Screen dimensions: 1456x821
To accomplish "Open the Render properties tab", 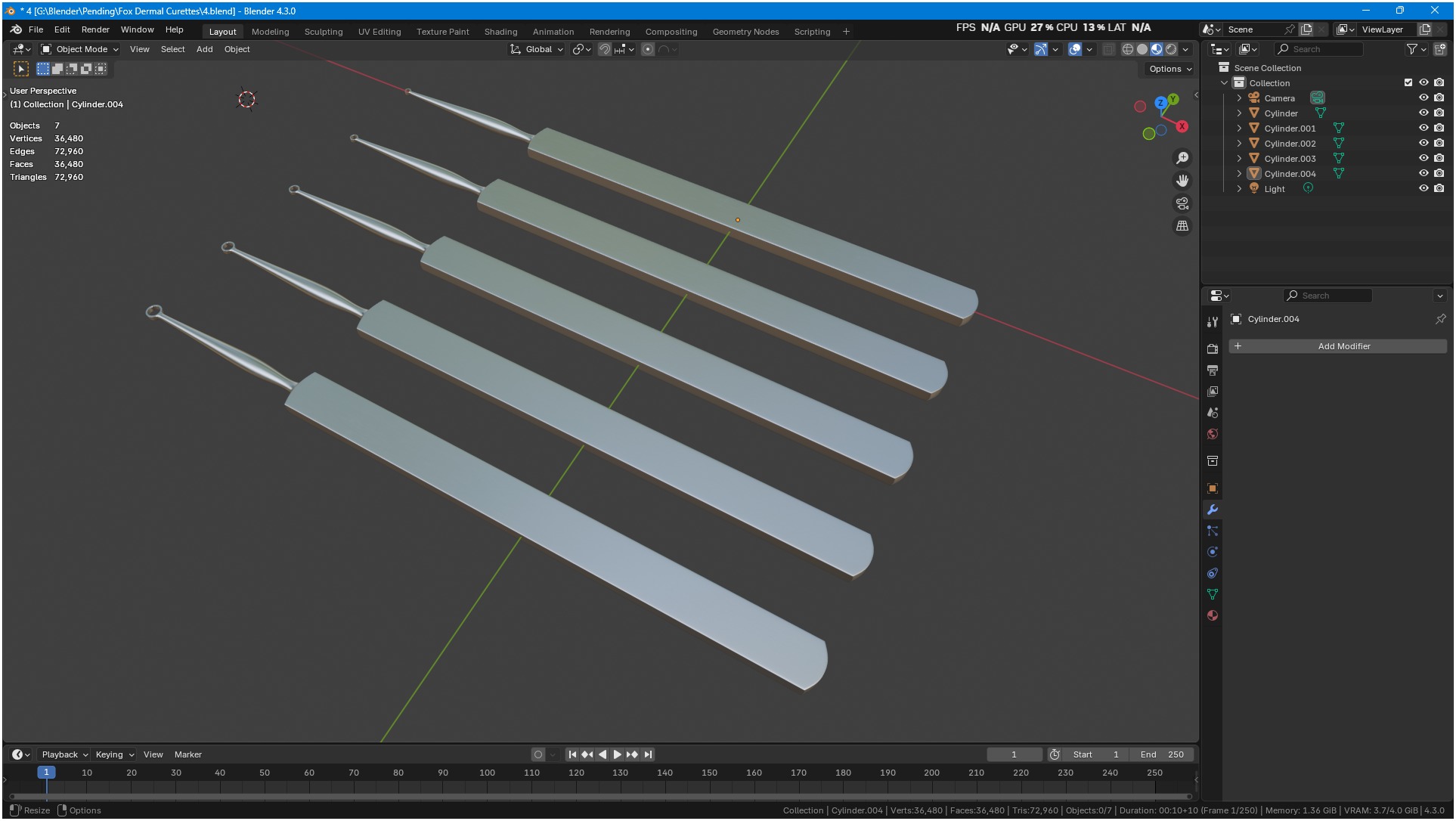I will pos(1213,349).
